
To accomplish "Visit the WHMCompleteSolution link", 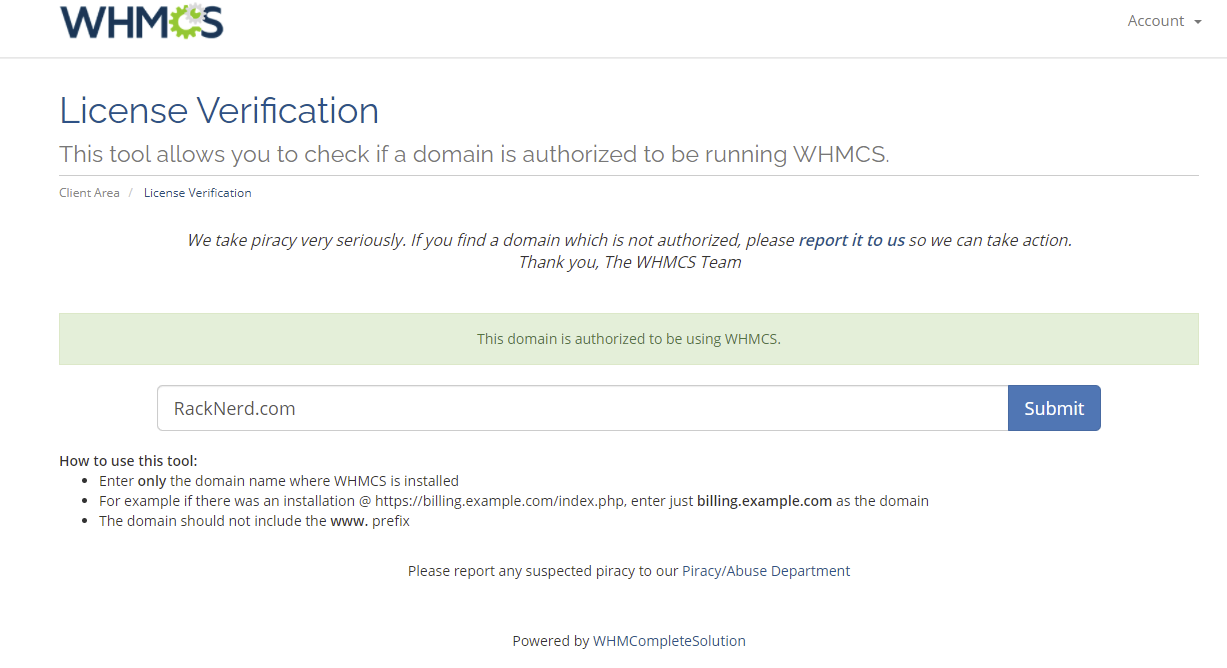I will point(669,641).
